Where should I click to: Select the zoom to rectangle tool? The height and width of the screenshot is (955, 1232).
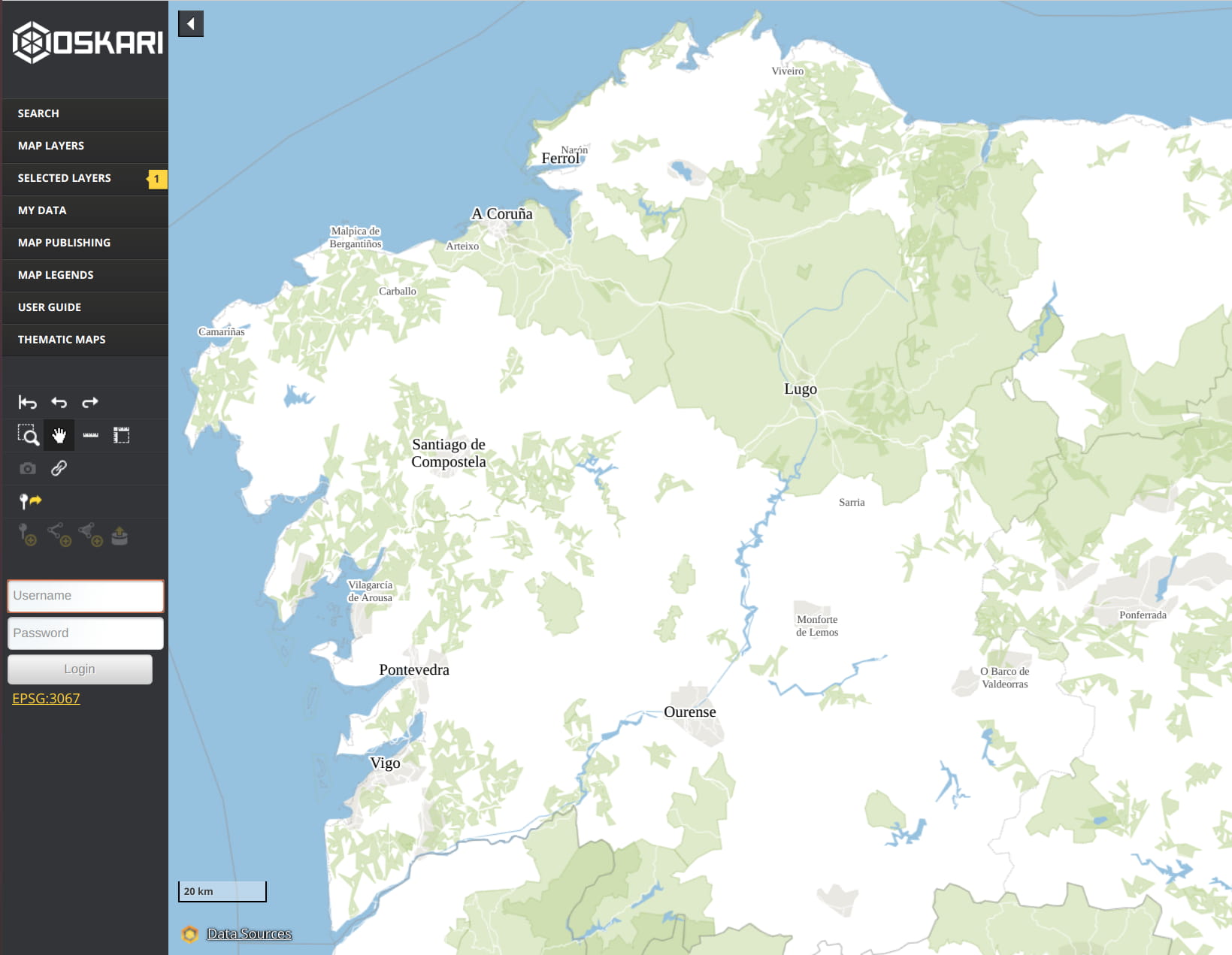click(x=28, y=435)
